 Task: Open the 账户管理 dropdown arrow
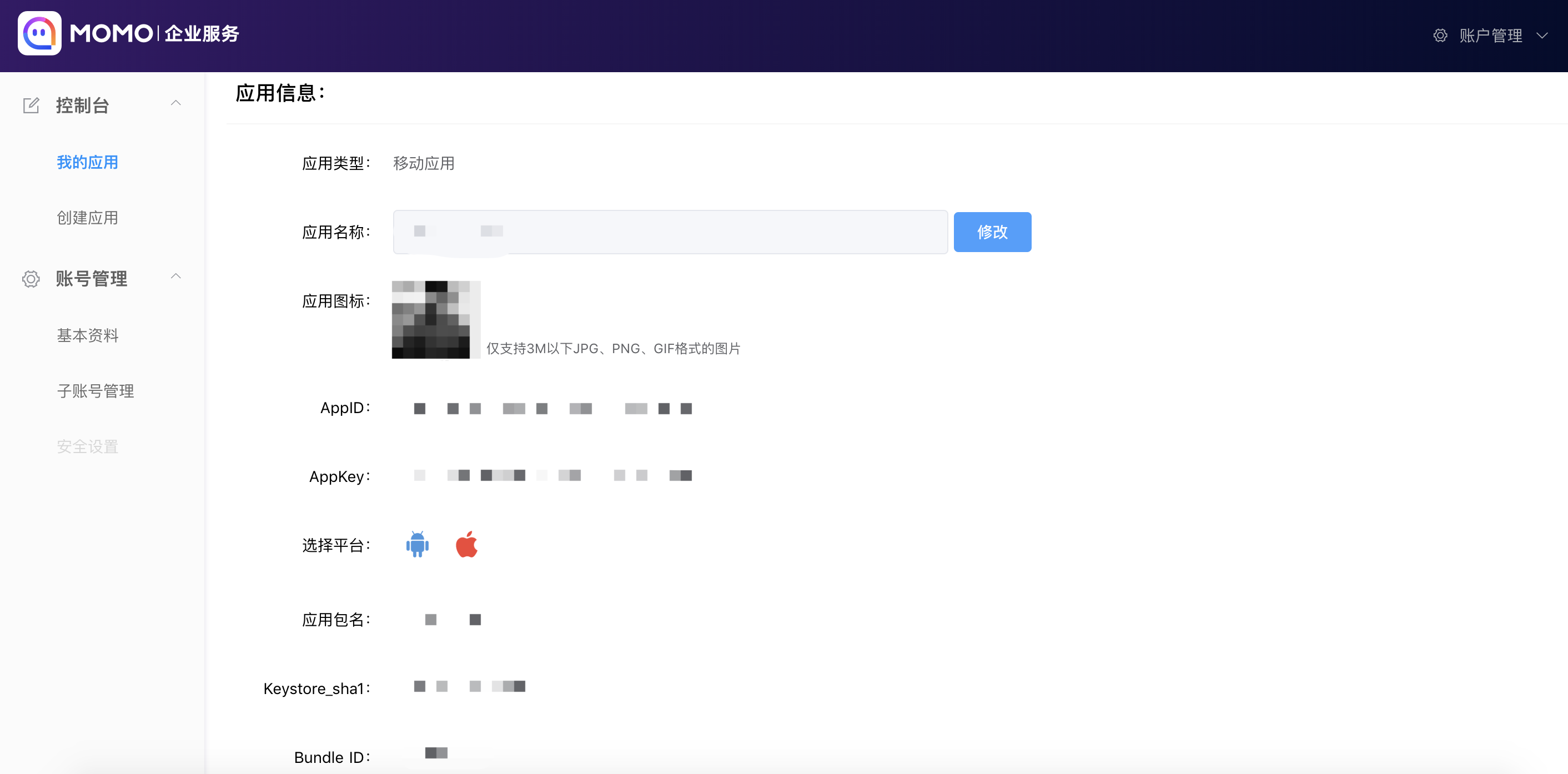pos(1542,36)
